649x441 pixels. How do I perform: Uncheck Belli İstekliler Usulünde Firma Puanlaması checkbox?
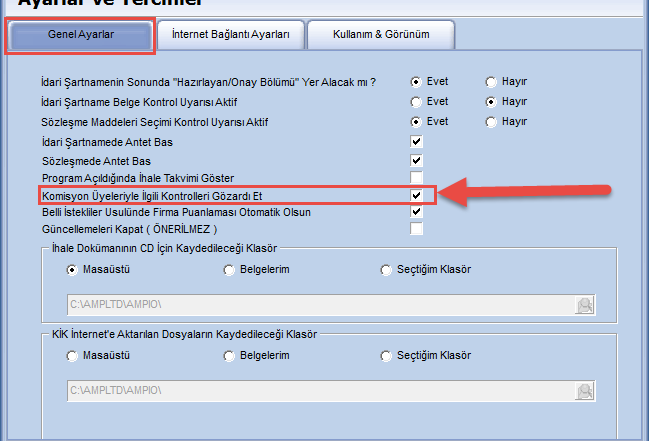pyautogui.click(x=416, y=212)
